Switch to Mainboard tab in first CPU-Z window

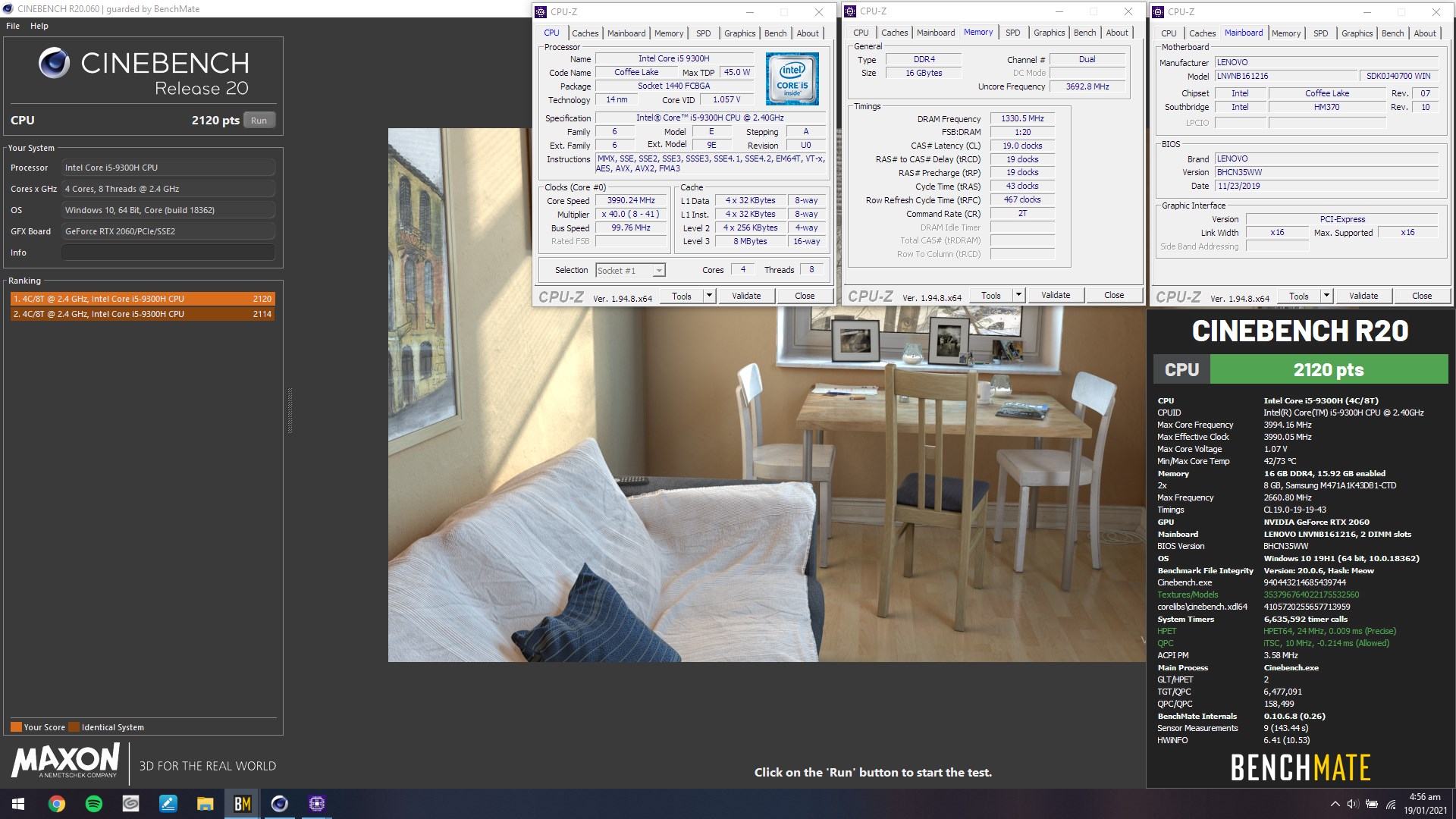(626, 33)
